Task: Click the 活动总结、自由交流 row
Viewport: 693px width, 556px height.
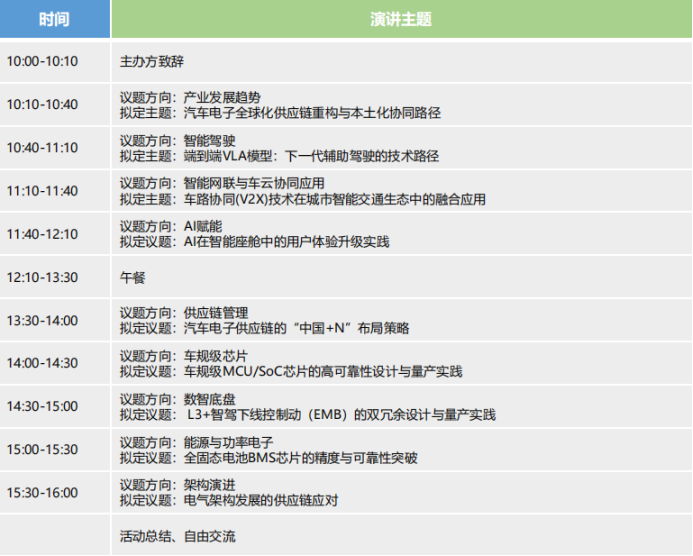Action: click(x=178, y=536)
